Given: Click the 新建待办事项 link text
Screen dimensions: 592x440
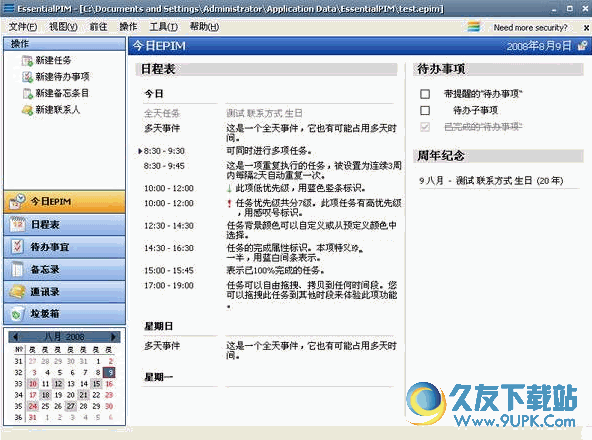Looking at the screenshot, I should [x=62, y=77].
